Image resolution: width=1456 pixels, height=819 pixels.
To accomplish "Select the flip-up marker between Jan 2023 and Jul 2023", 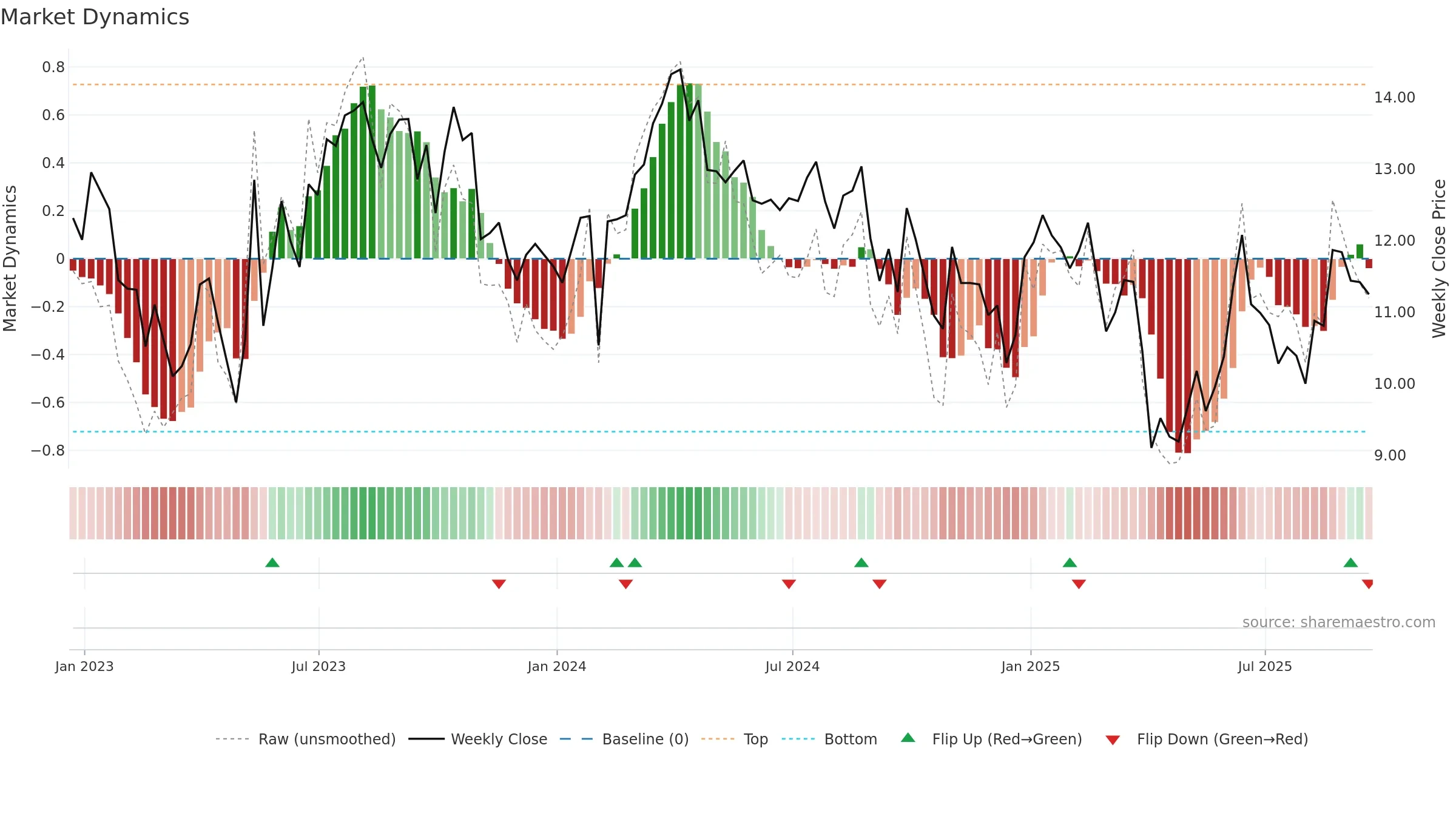I will click(x=272, y=562).
